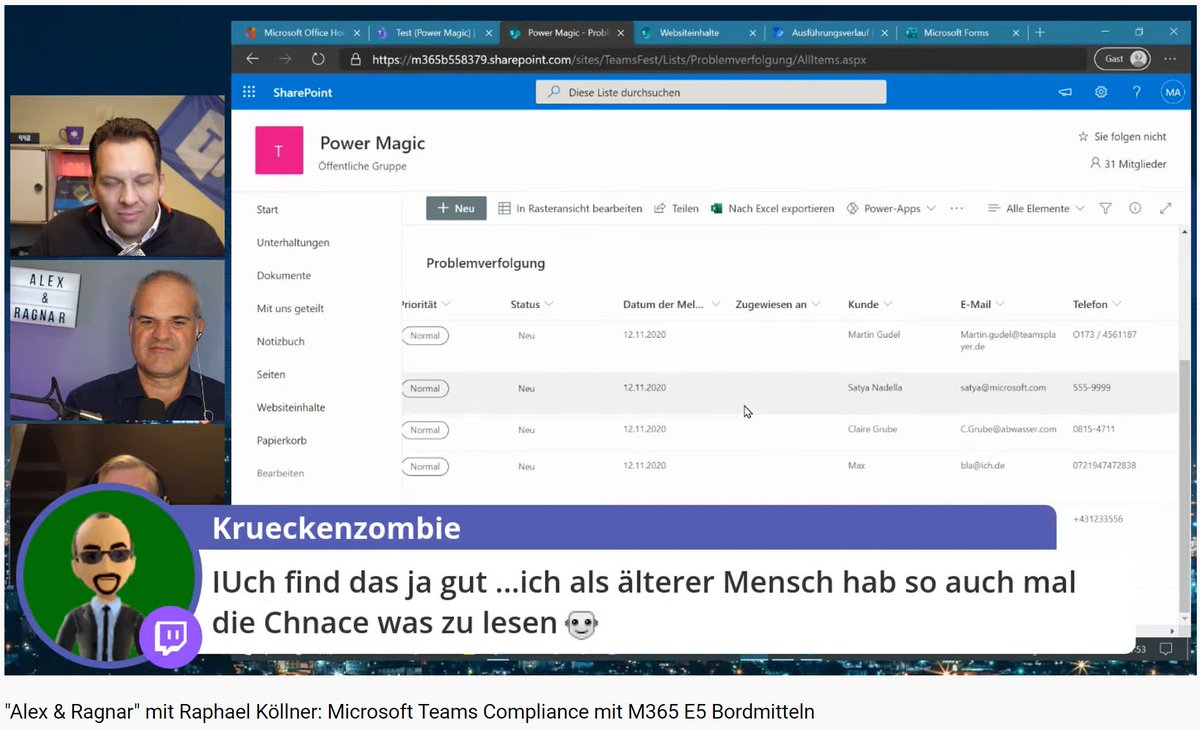Select the Martin Gudel customer cell

tap(875, 334)
